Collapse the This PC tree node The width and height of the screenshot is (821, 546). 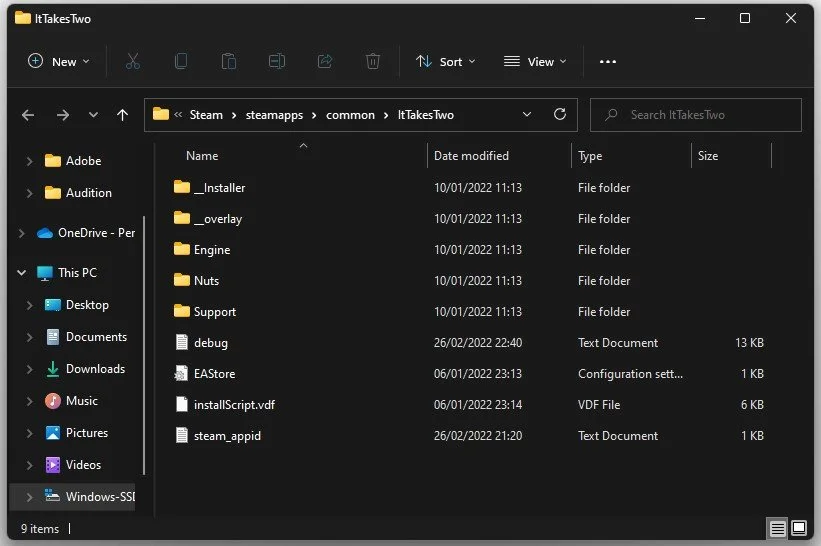click(x=21, y=273)
